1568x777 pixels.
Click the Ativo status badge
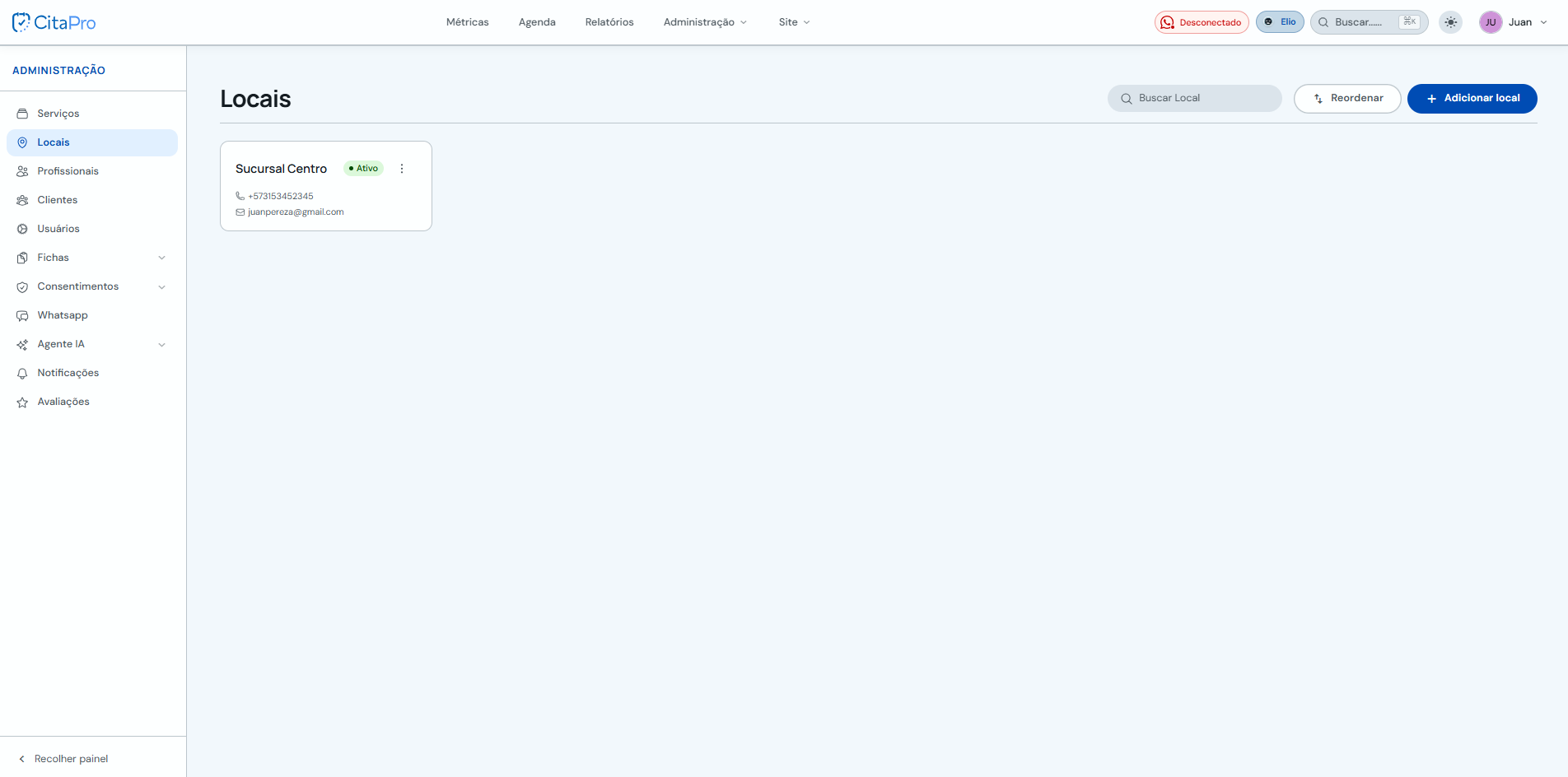coord(363,168)
